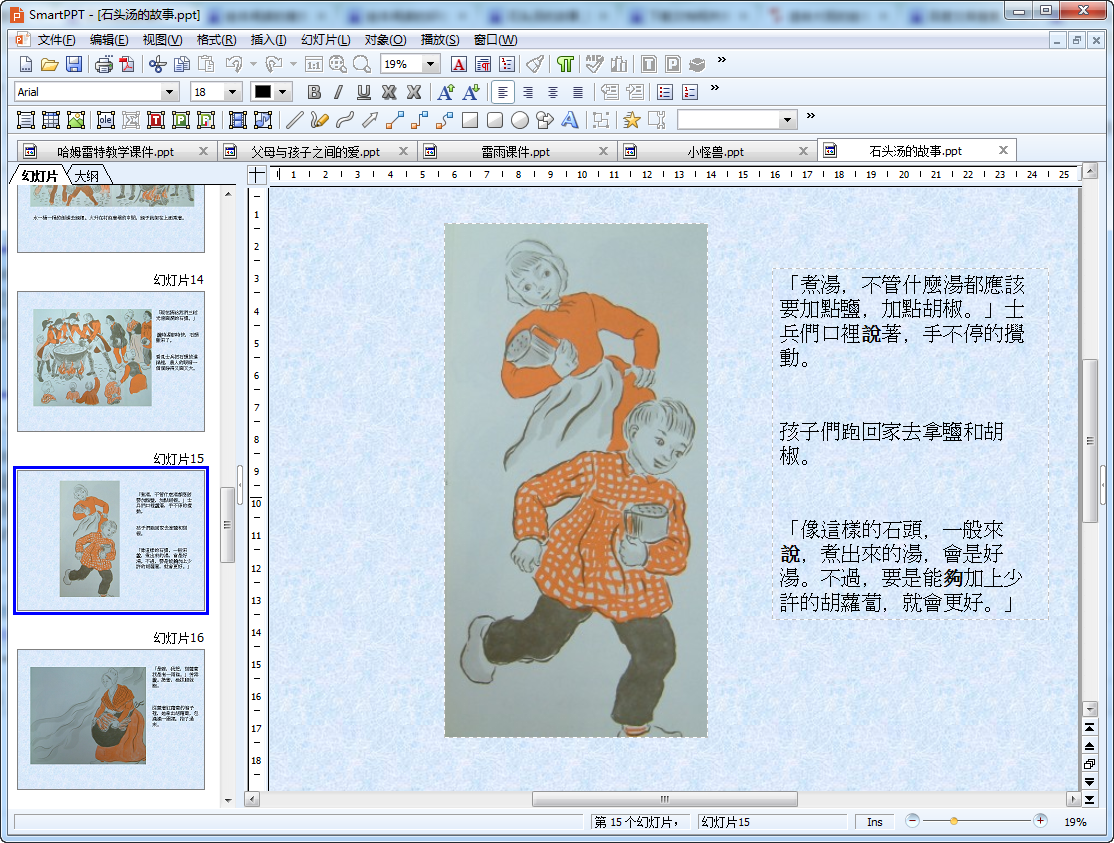Open the yellow star animation icon
Viewport: 1114px width, 843px height.
631,120
